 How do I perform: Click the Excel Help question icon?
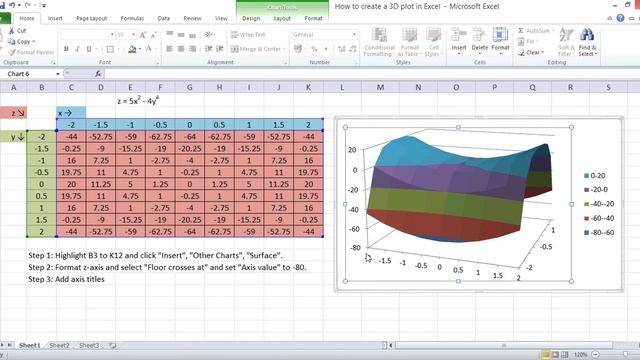coord(620,18)
